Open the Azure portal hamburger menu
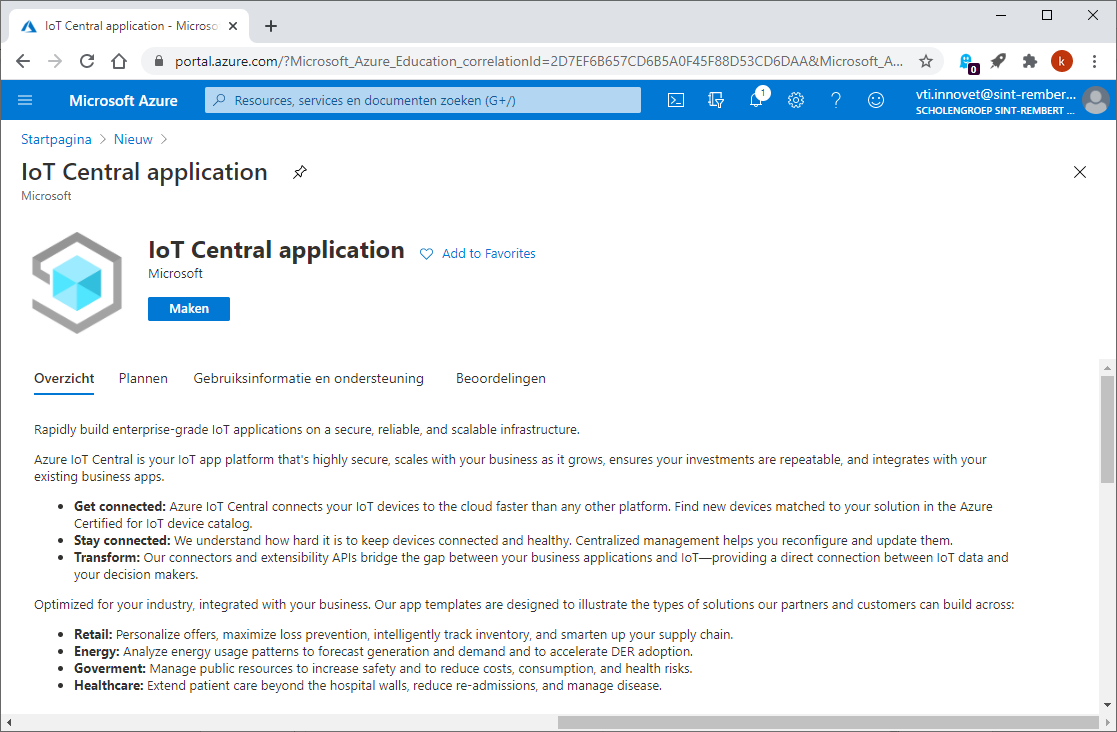The image size is (1117, 732). coord(25,100)
